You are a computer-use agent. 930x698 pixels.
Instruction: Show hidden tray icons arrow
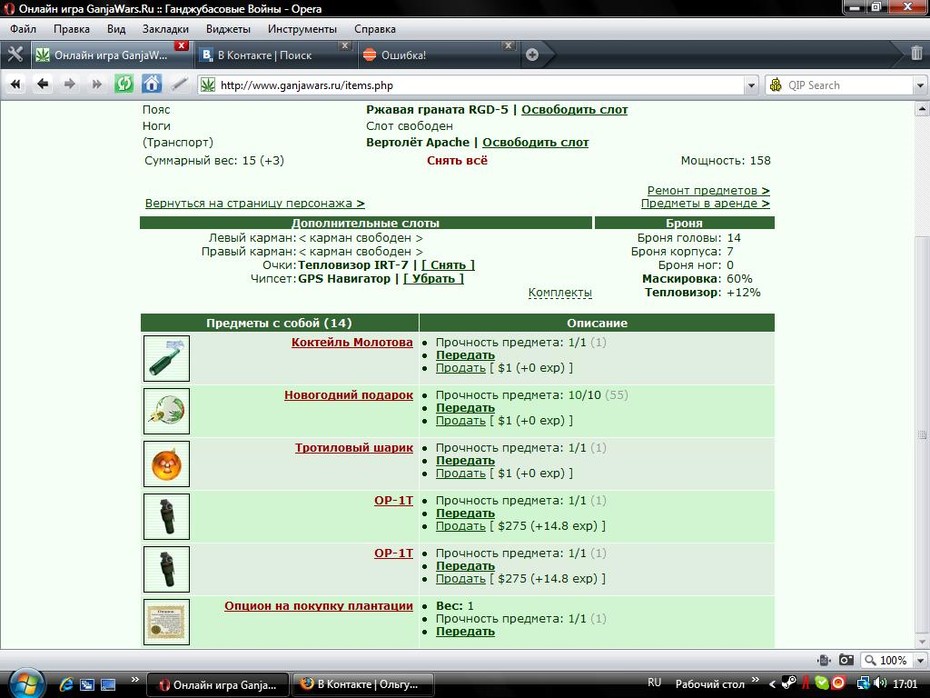coord(772,684)
